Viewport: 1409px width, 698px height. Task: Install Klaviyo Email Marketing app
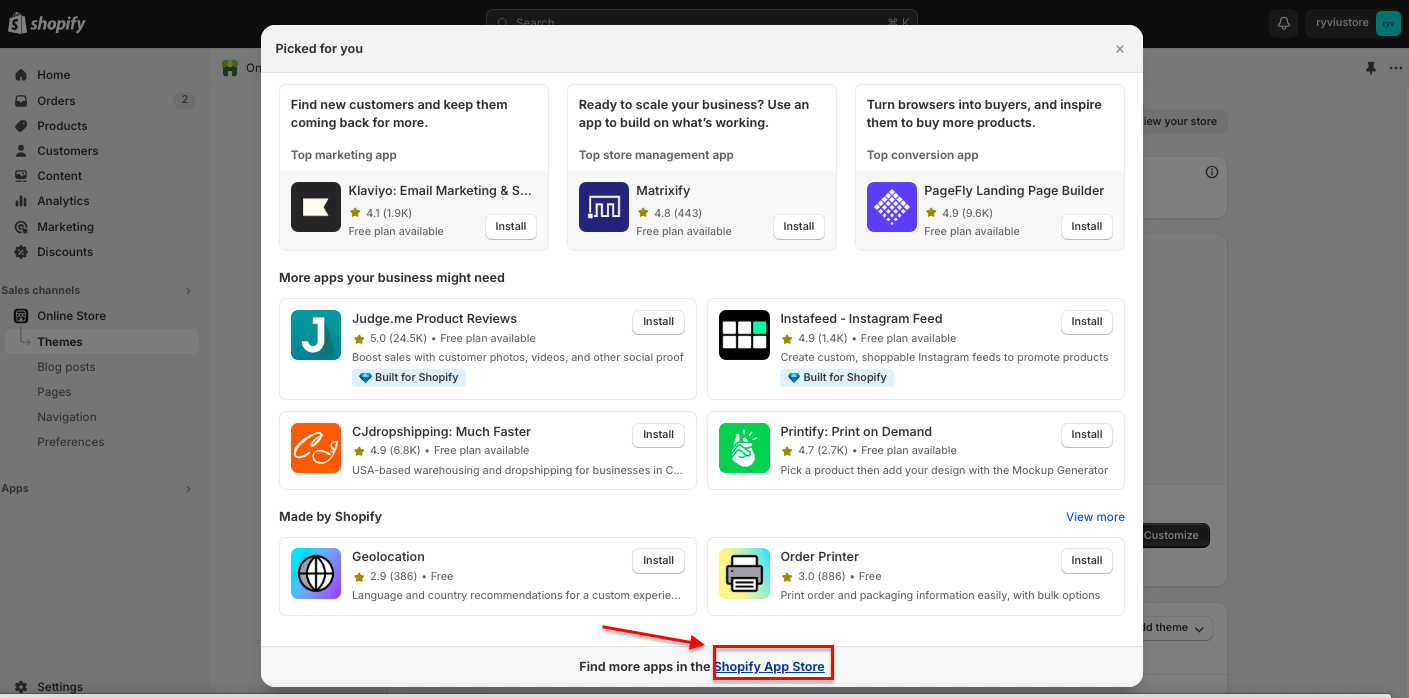click(511, 227)
